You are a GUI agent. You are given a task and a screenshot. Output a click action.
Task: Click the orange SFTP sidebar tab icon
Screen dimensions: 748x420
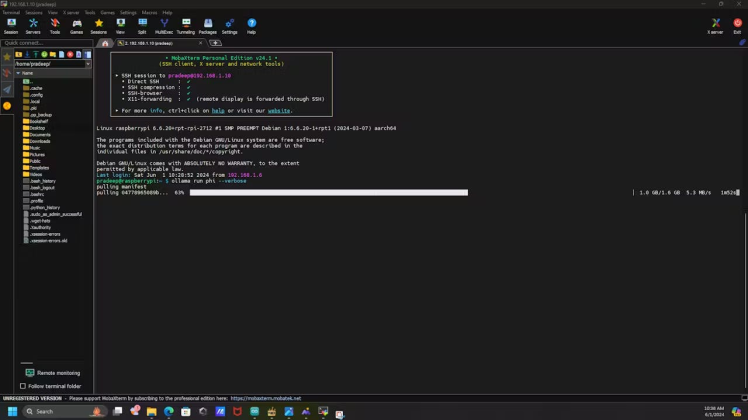click(7, 105)
